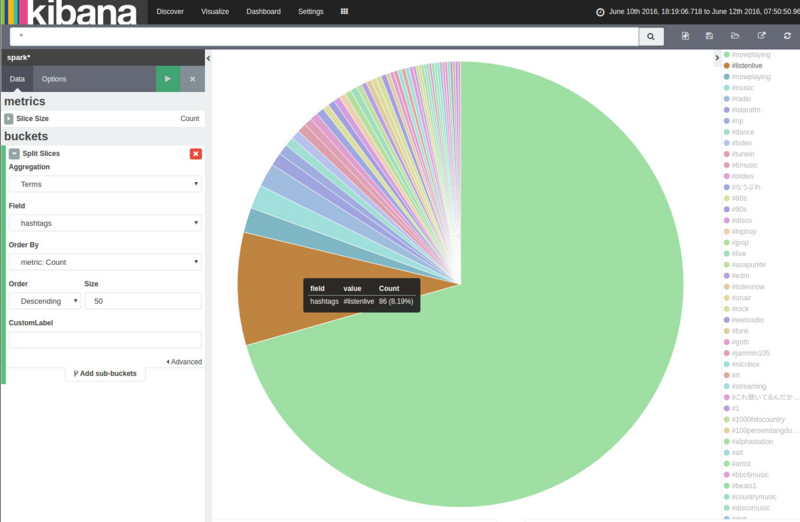Select #np in the legend

coord(737,121)
